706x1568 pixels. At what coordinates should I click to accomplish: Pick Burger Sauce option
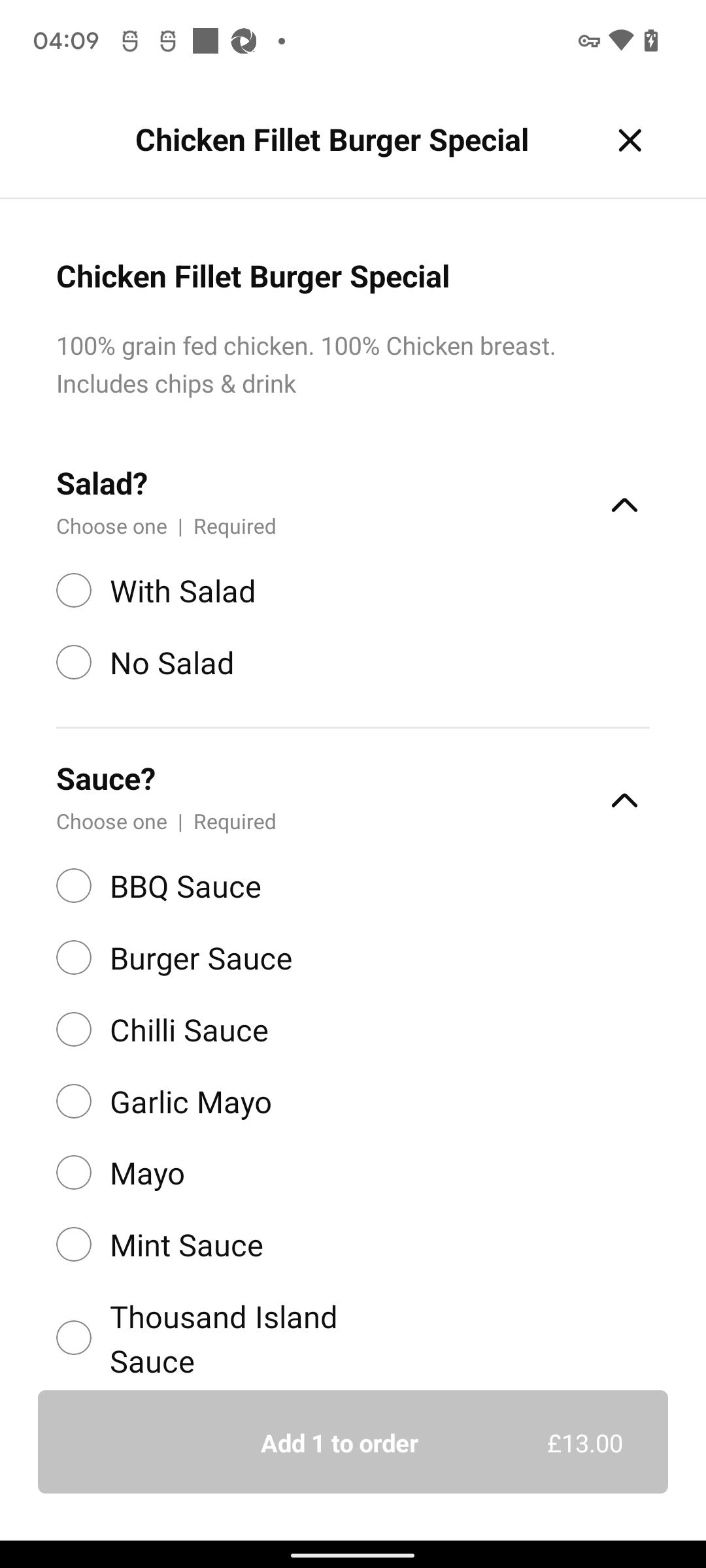coord(74,958)
